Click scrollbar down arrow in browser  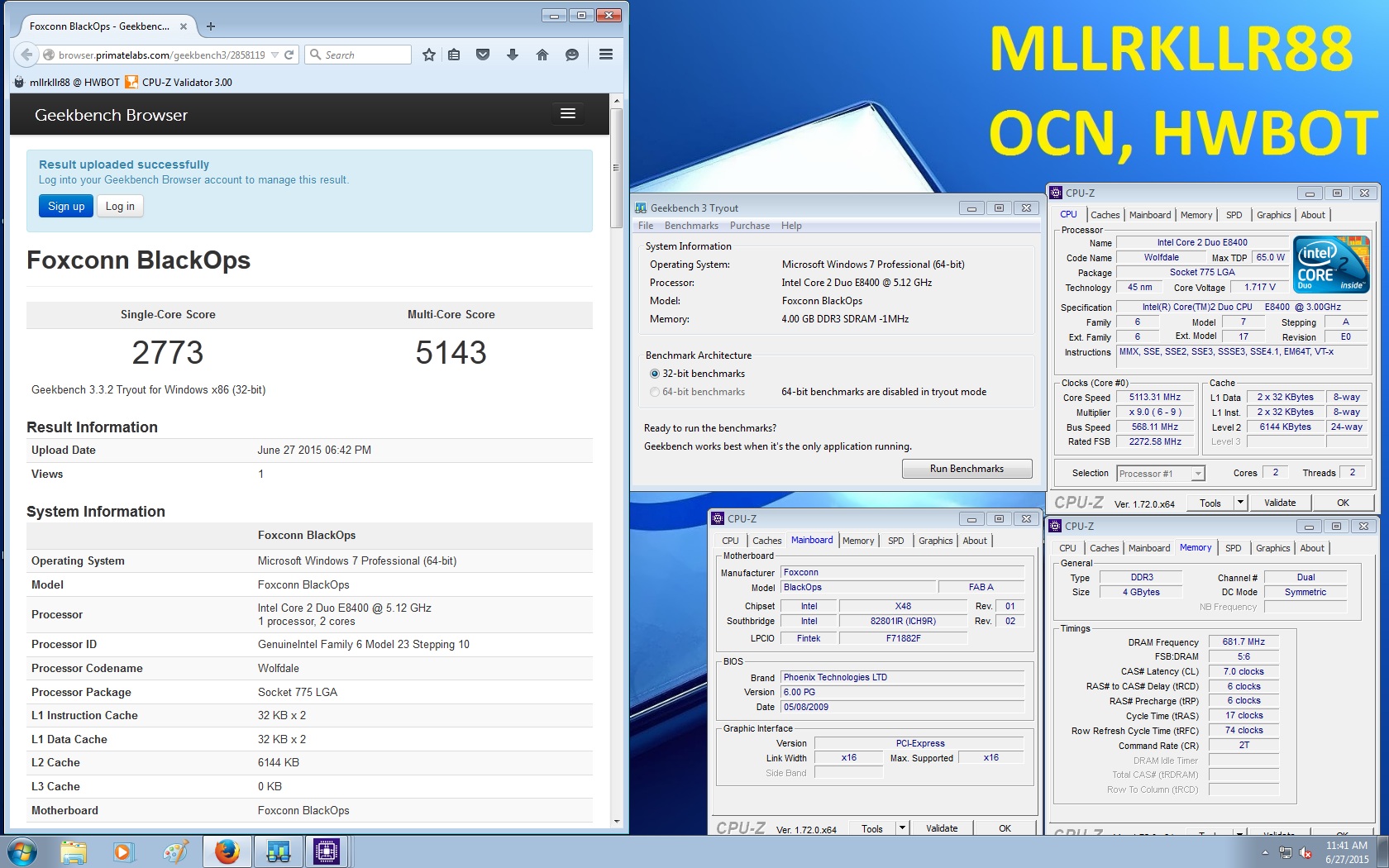tap(616, 821)
